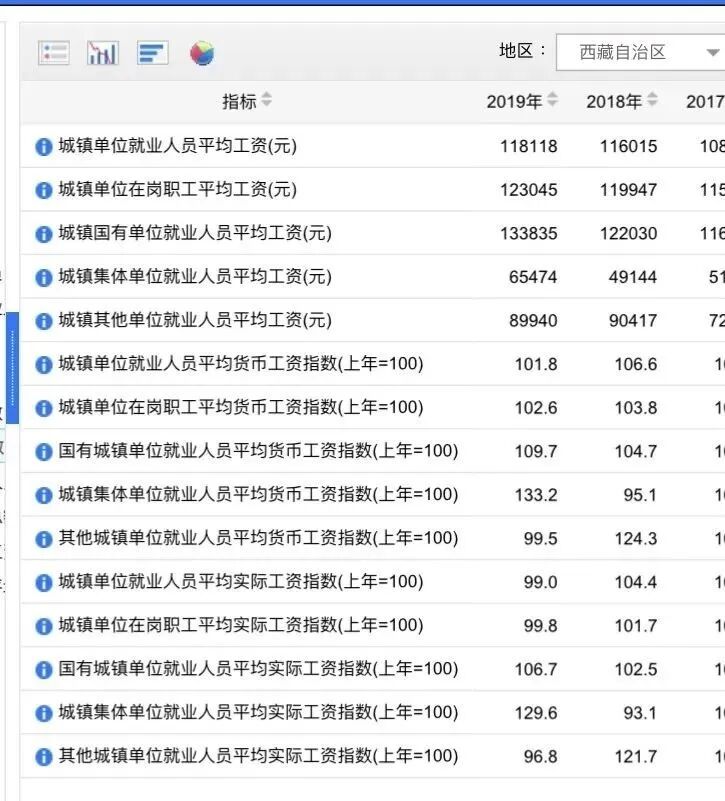This screenshot has height=801, width=725.
Task: Open info for 城镇集体单位就业人员平均实际工资指数
Action: pyautogui.click(x=44, y=714)
